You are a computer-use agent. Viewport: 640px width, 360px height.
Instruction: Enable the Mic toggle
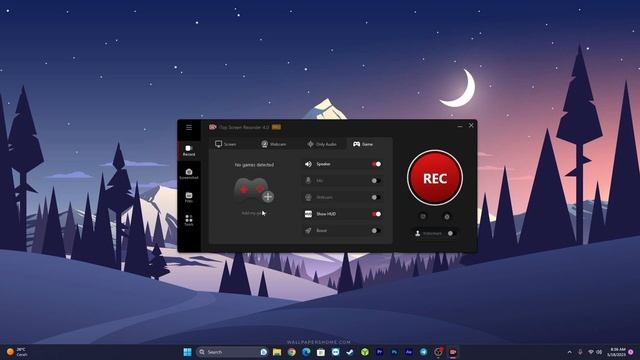coord(376,180)
